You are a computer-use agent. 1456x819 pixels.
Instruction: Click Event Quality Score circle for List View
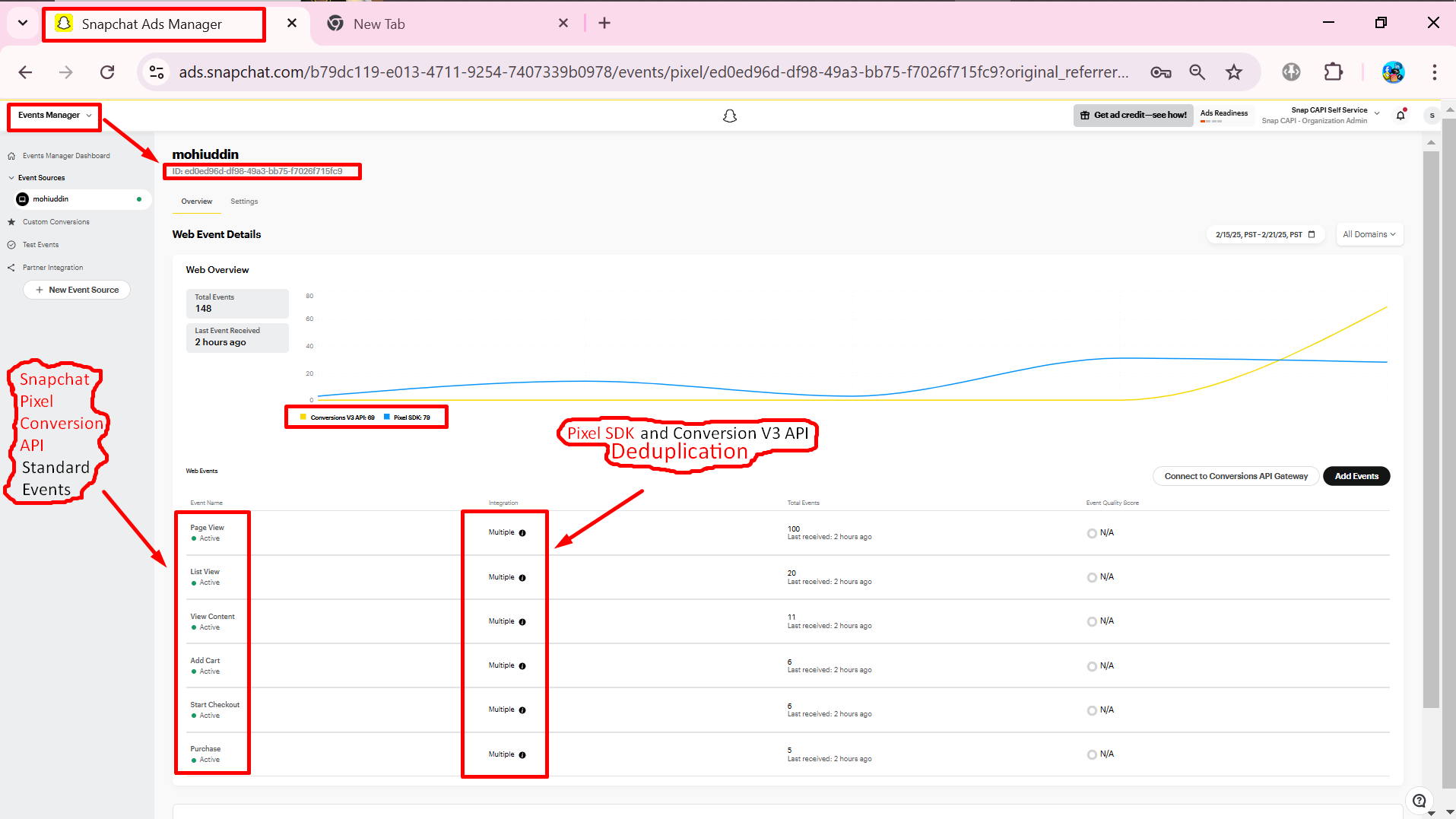[x=1092, y=577]
